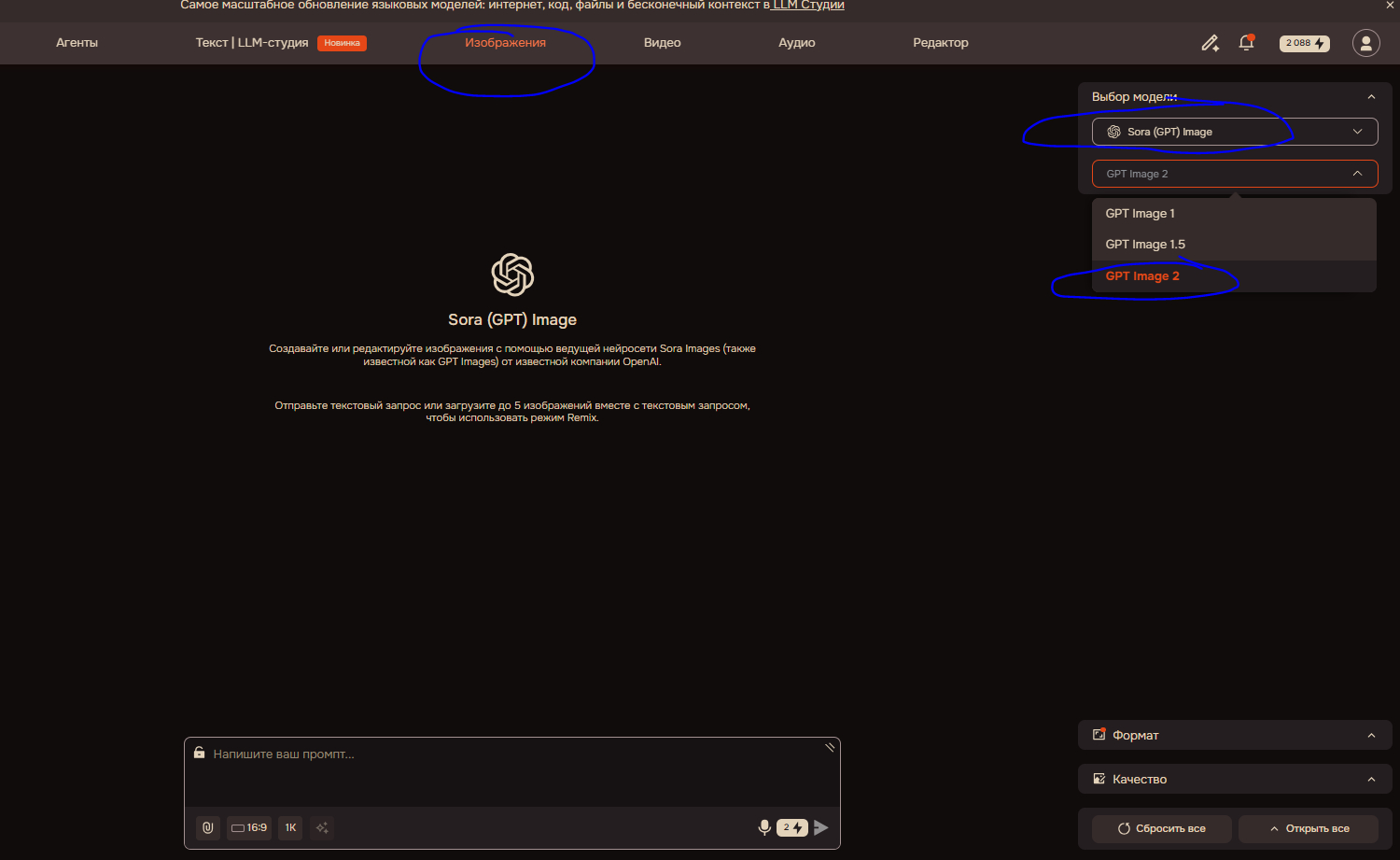Close the top announcement banner
The height and width of the screenshot is (860, 1400).
(x=1390, y=6)
